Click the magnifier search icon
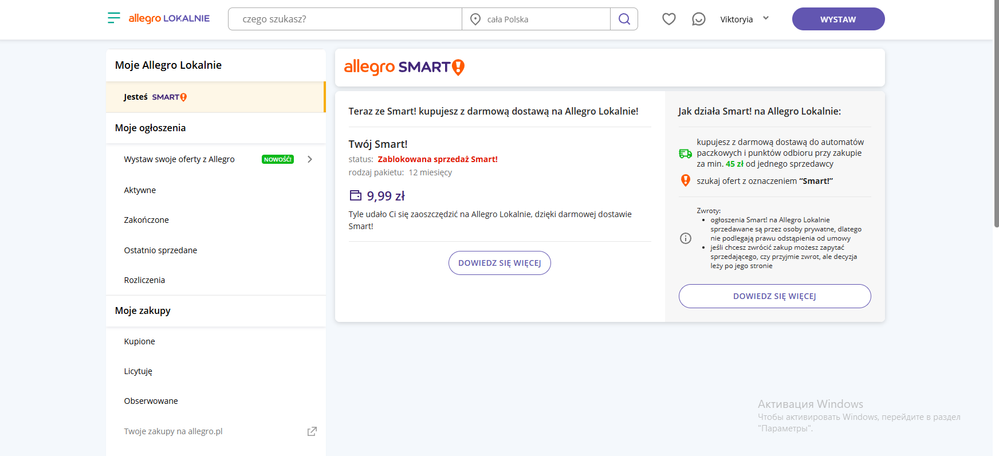 tap(624, 19)
